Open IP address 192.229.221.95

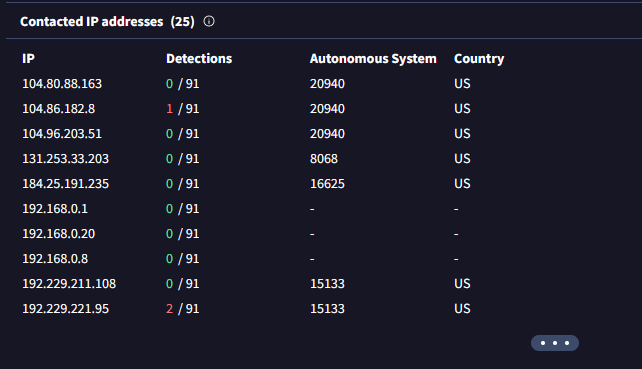point(66,309)
